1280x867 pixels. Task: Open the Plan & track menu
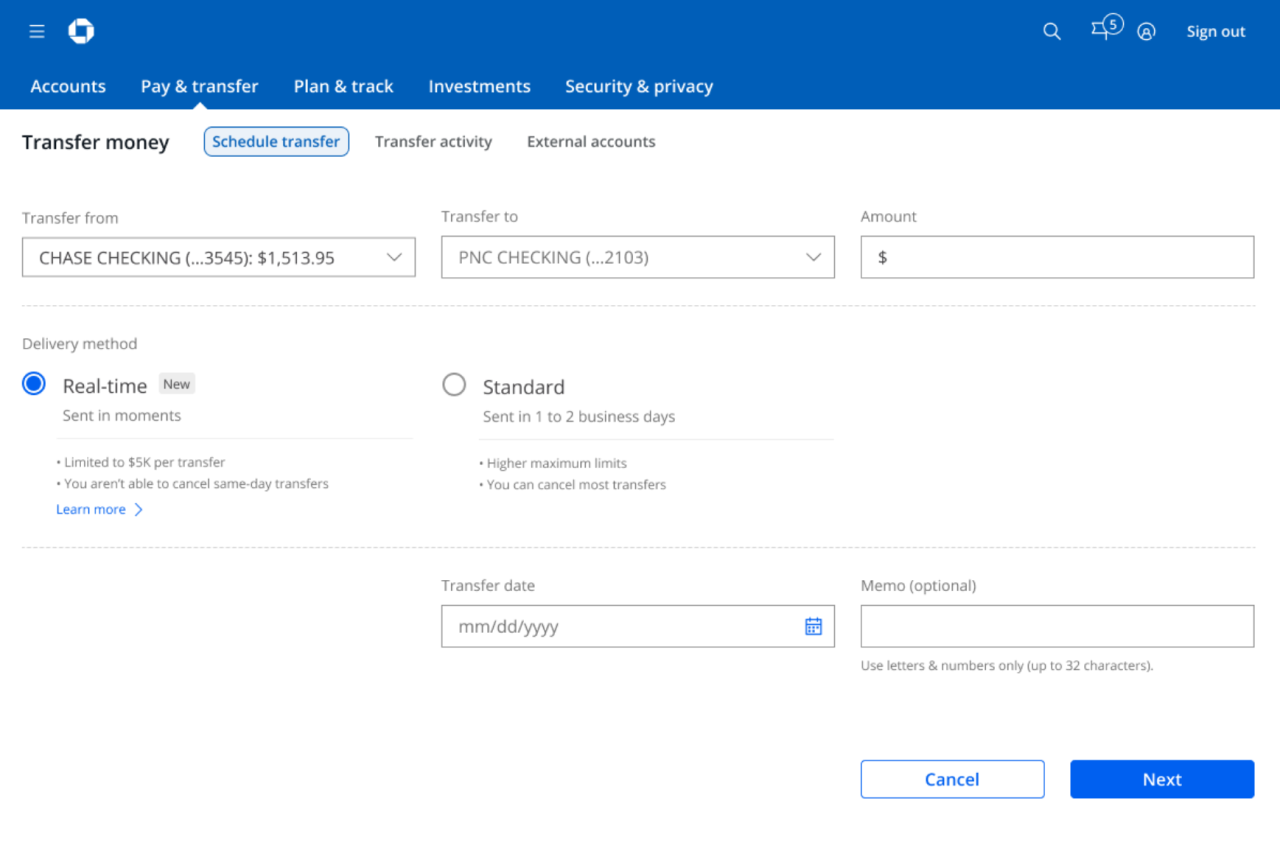tap(344, 86)
